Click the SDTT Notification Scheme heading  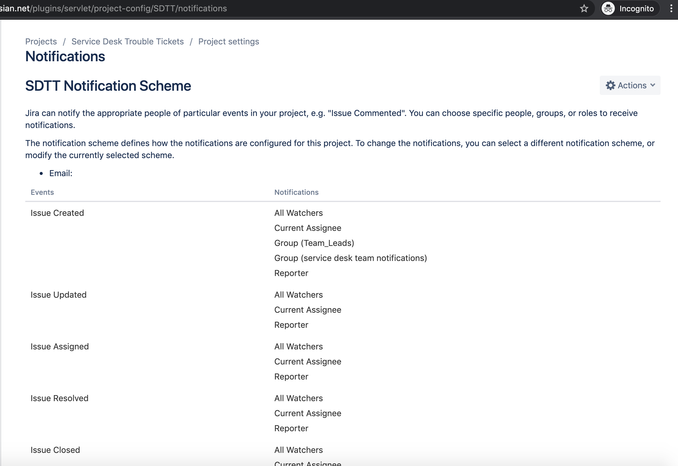point(108,86)
